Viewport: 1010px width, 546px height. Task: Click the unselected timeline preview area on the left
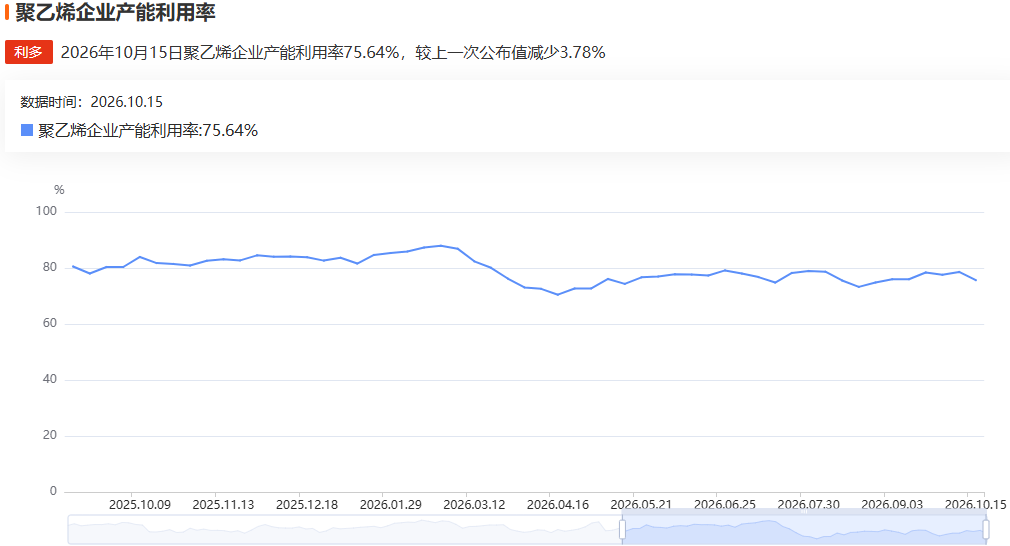[x=345, y=529]
